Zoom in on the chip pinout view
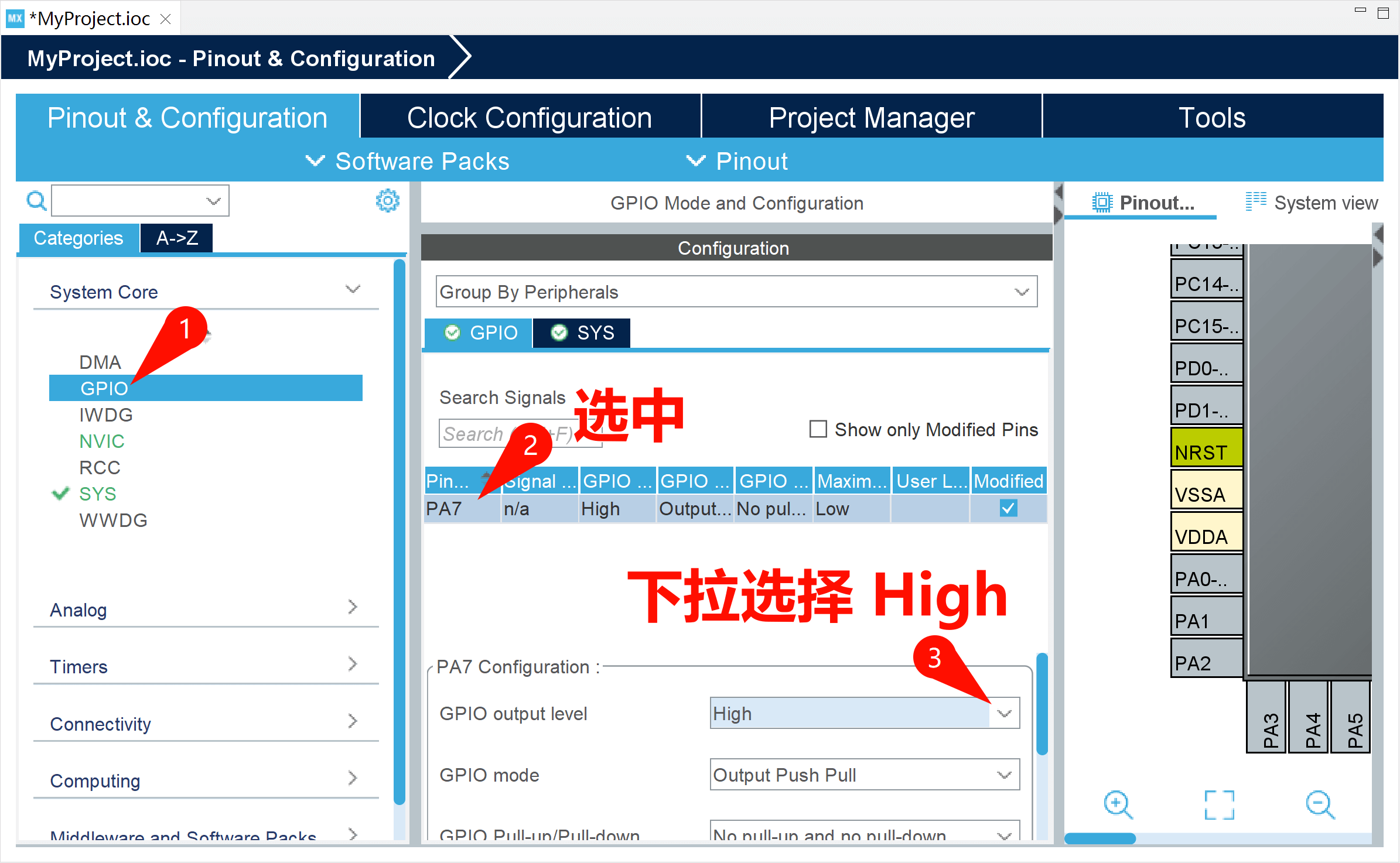Screen dimensions: 1400x863 pos(1118,804)
